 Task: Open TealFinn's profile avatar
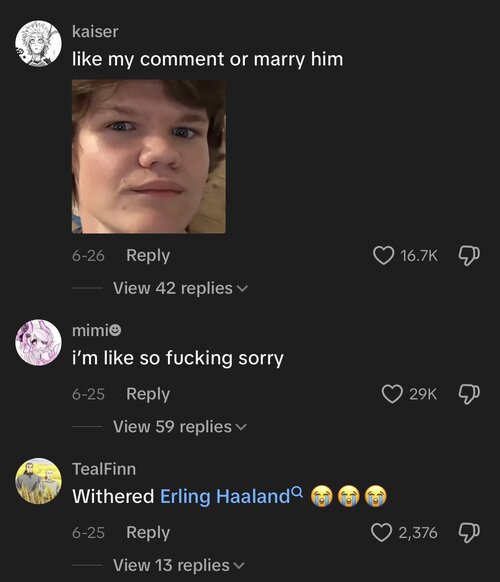39,481
